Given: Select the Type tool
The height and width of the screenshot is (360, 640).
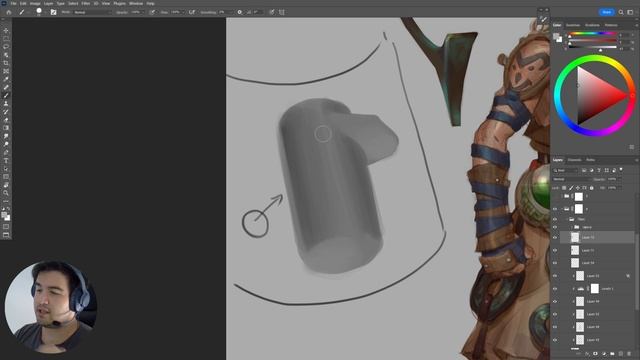Looking at the screenshot, I should coord(6,160).
